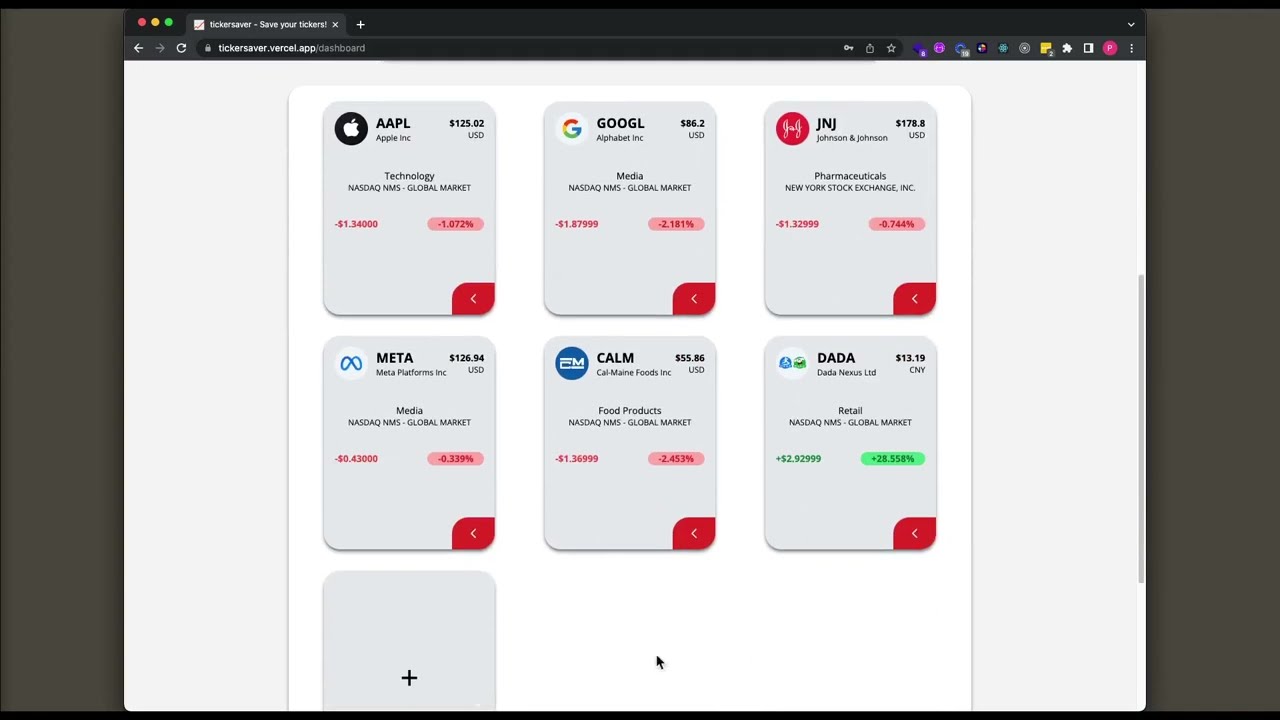Image resolution: width=1280 pixels, height=720 pixels.
Task: Click the share page icon
Action: (870, 48)
